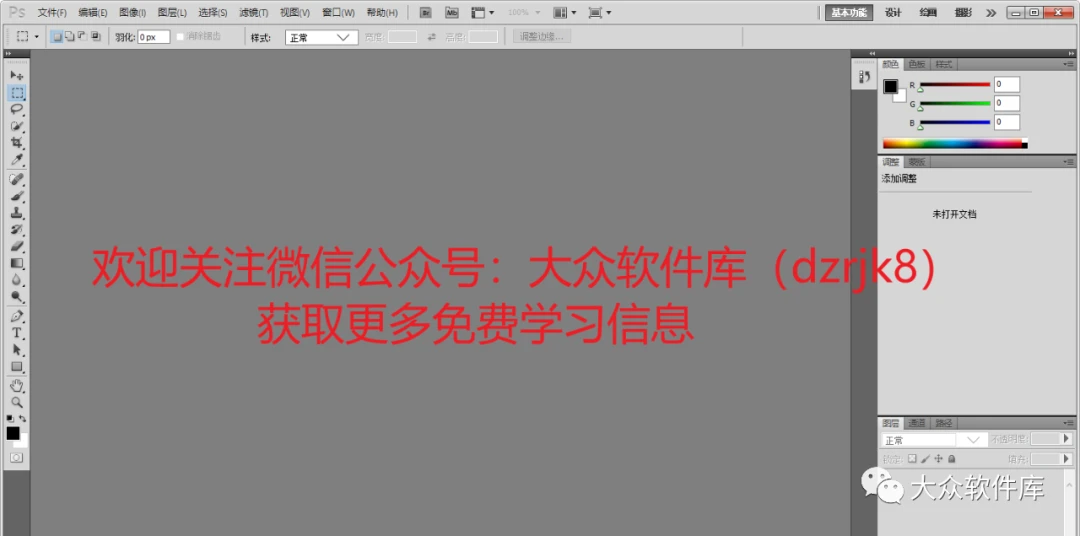
Task: Reset default foreground and background colors
Action: tap(10, 418)
